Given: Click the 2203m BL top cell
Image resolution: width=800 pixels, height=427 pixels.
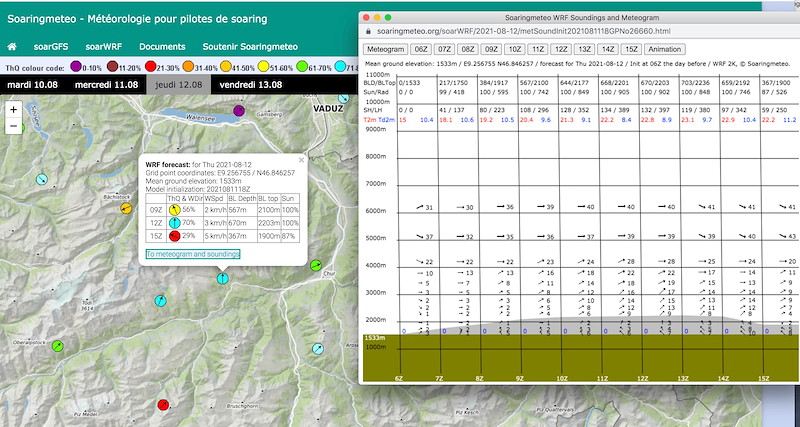Looking at the screenshot, I should pyautogui.click(x=269, y=223).
